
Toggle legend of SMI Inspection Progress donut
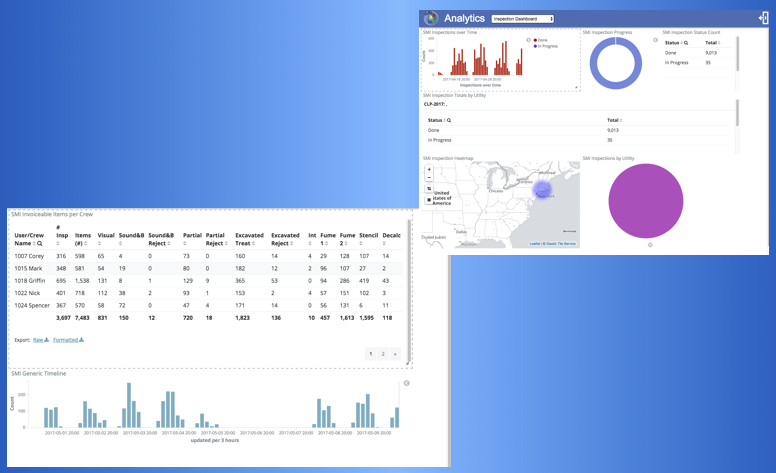click(x=655, y=40)
